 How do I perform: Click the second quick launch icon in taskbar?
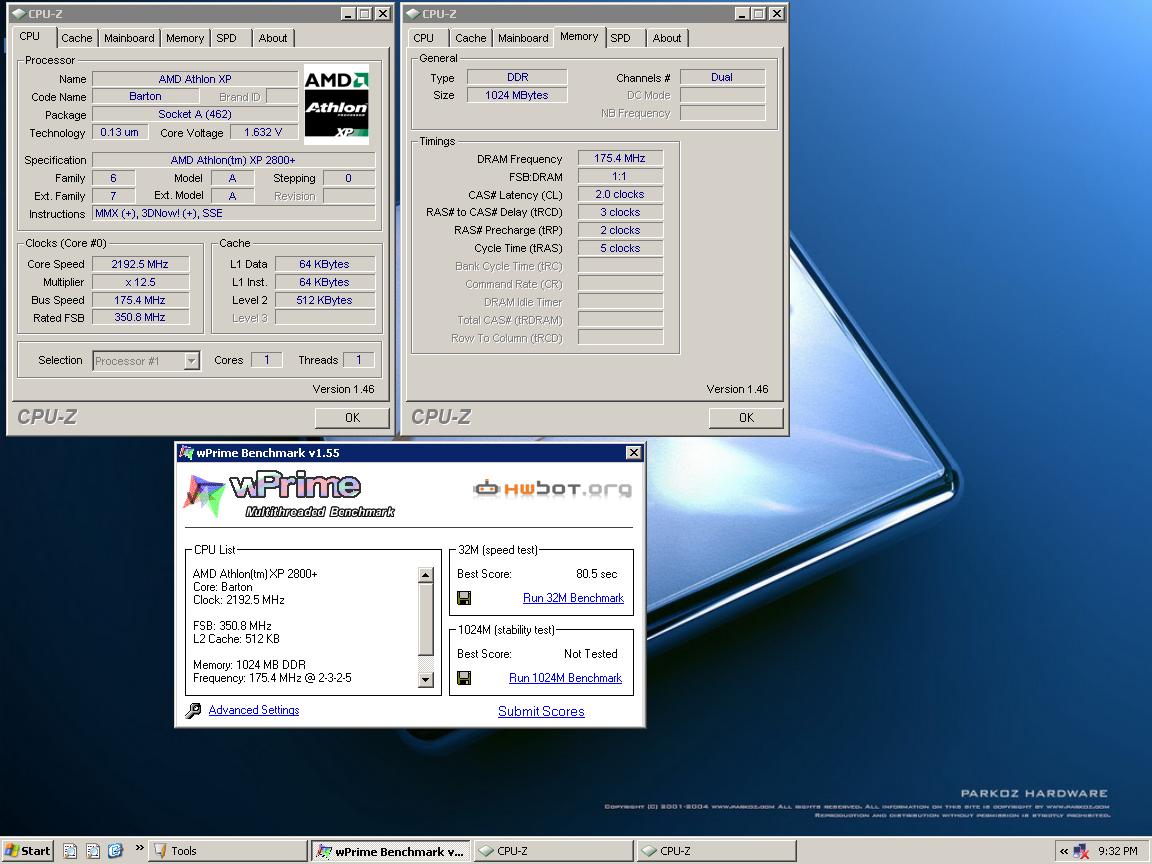pos(93,851)
